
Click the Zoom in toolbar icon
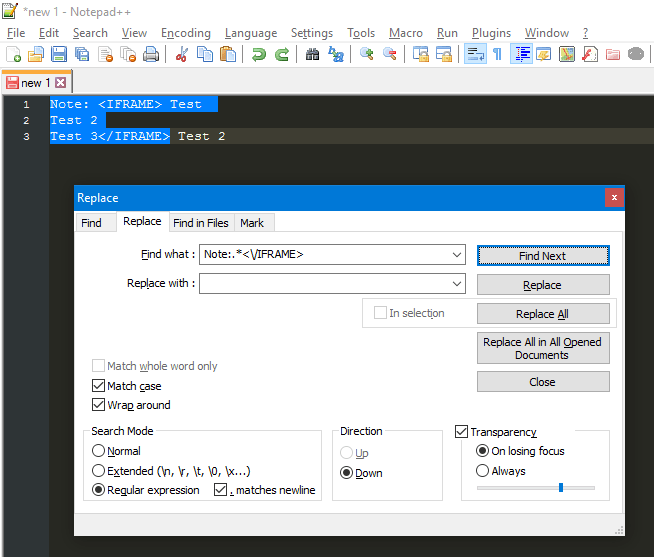367,54
